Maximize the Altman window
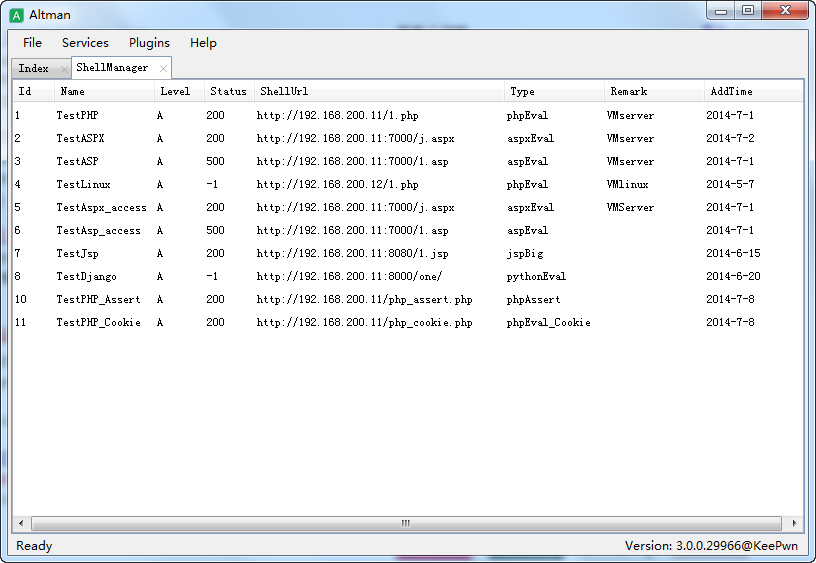The image size is (816, 563). tap(748, 11)
